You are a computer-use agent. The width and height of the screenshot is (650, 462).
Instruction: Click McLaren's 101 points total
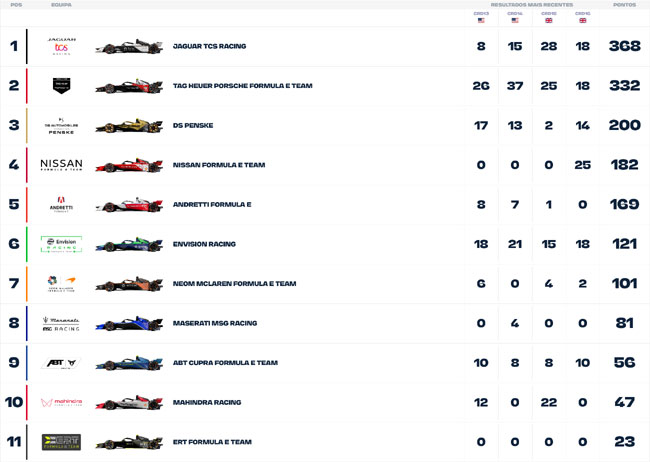[x=625, y=284]
